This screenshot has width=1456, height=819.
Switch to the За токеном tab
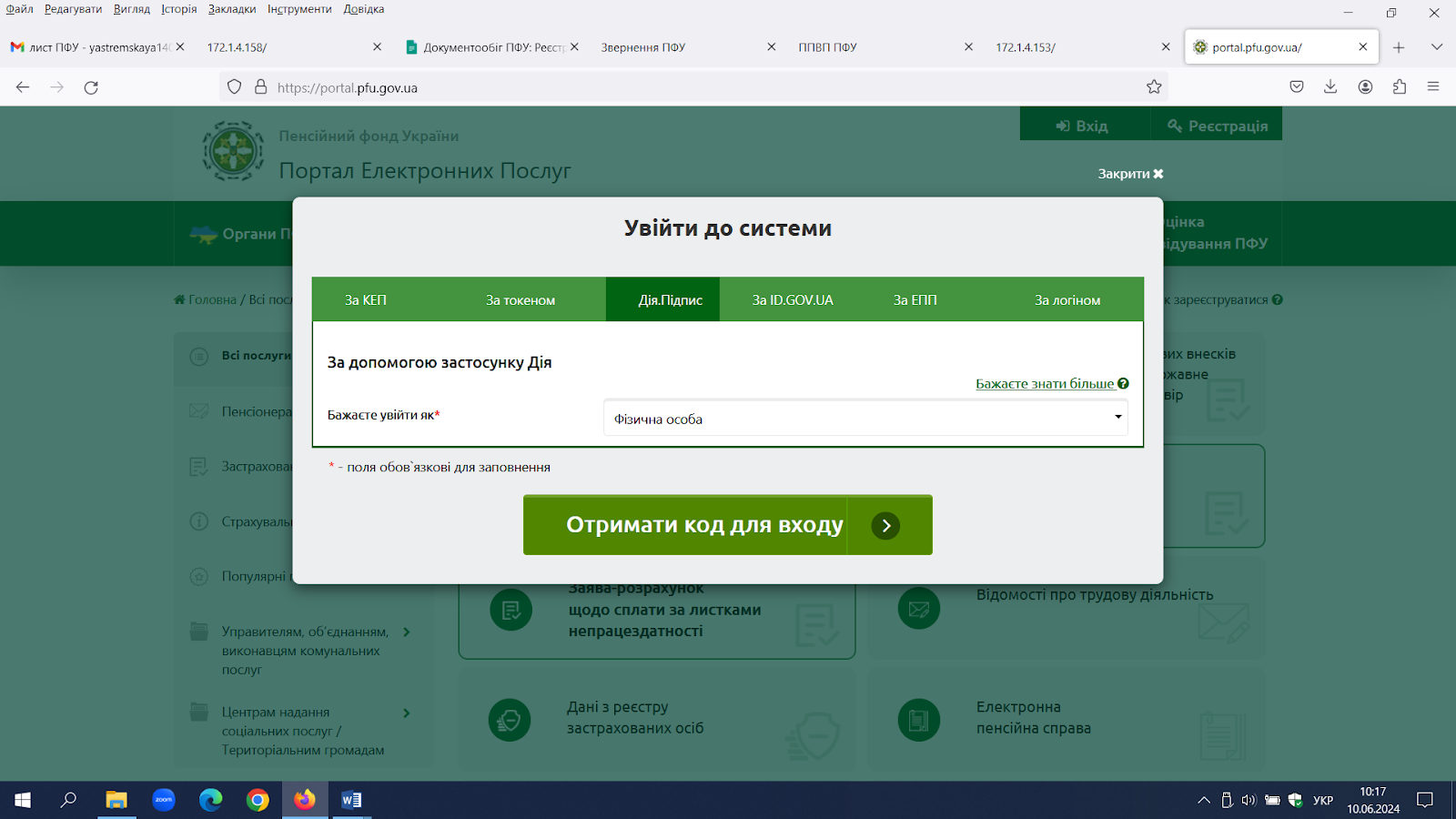coord(521,299)
